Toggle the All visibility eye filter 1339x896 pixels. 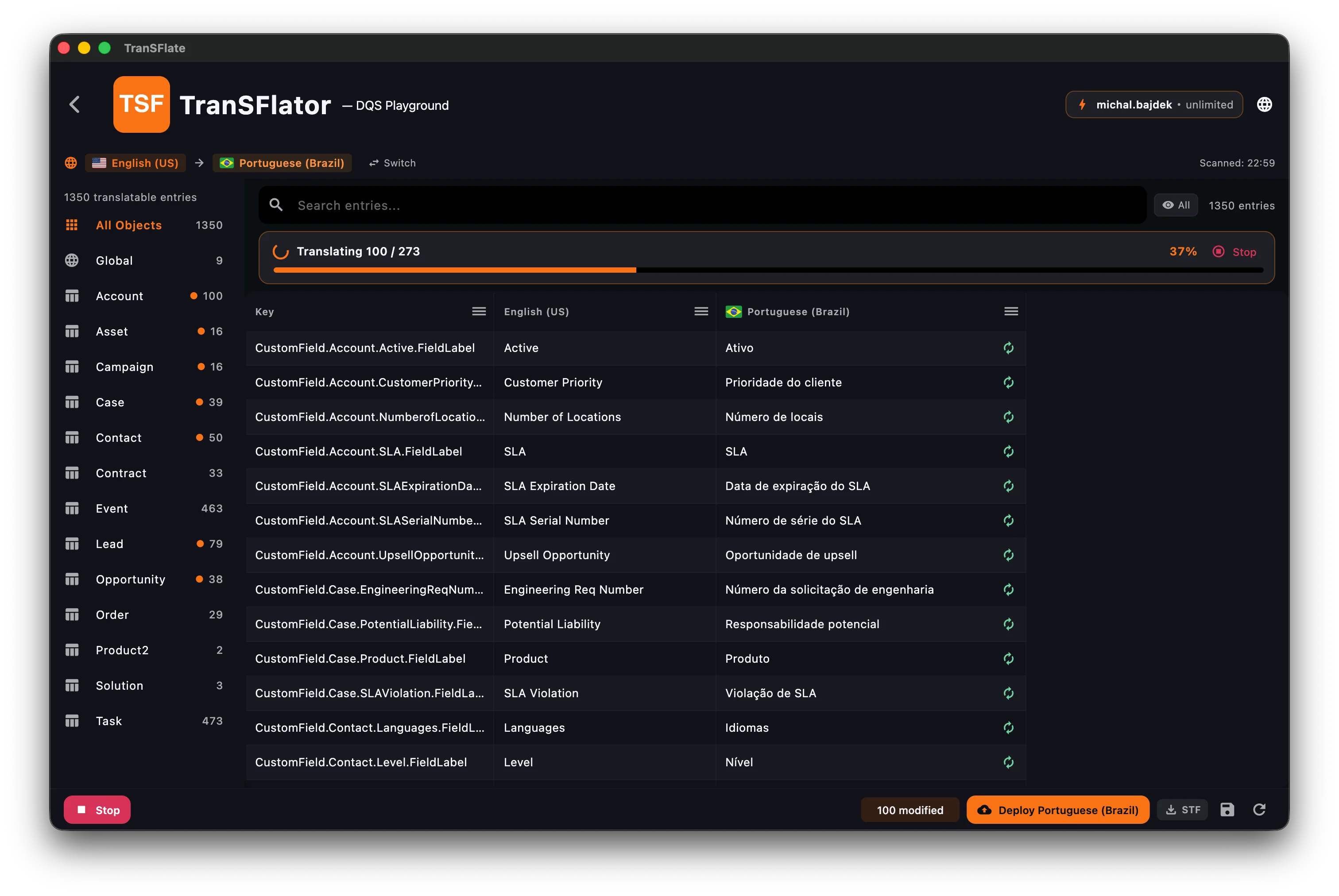coord(1176,205)
